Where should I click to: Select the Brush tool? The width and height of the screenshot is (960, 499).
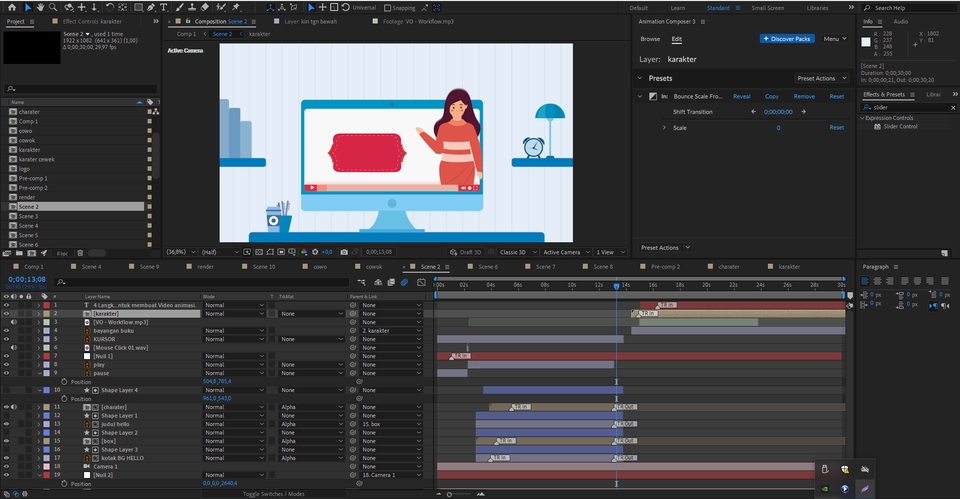pyautogui.click(x=179, y=7)
